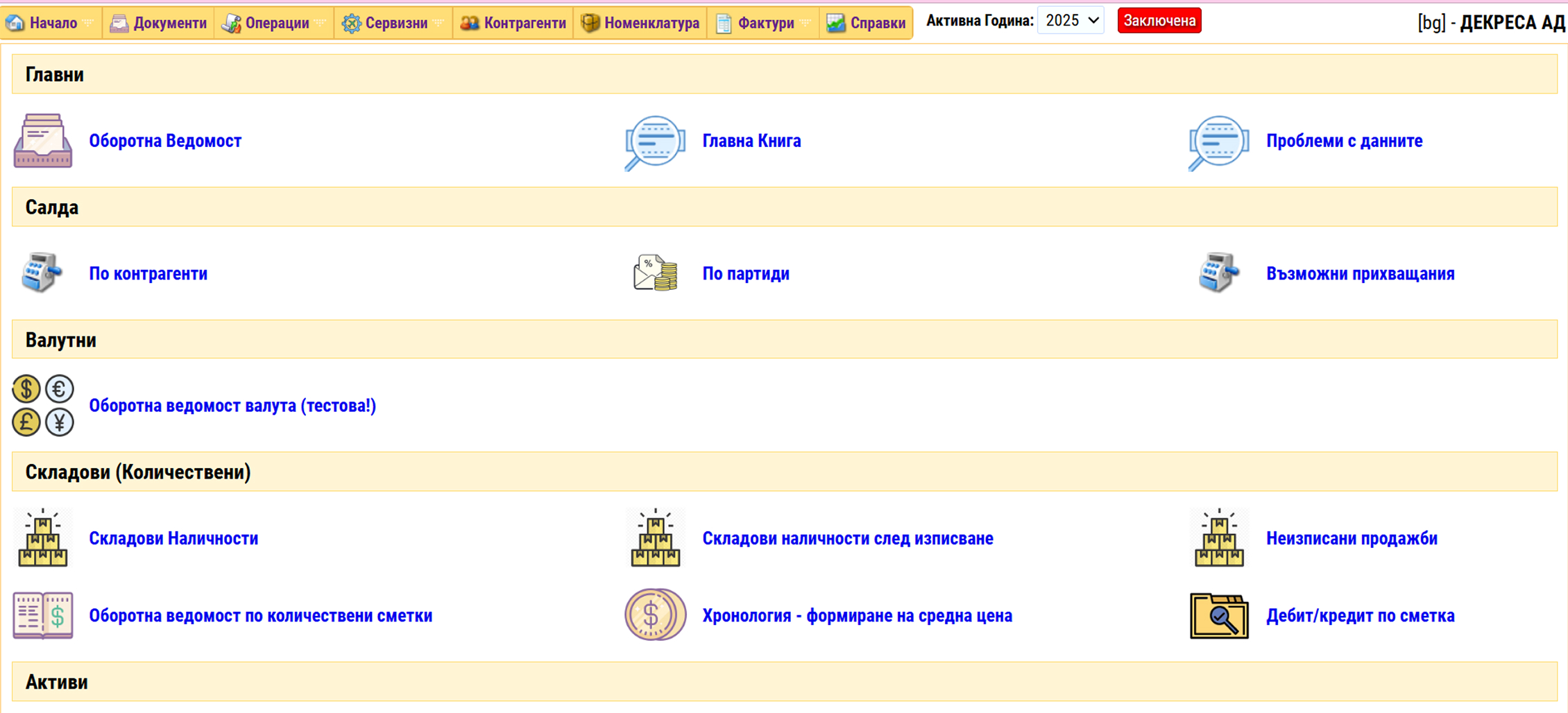Open the Складови Наличности link

173,538
